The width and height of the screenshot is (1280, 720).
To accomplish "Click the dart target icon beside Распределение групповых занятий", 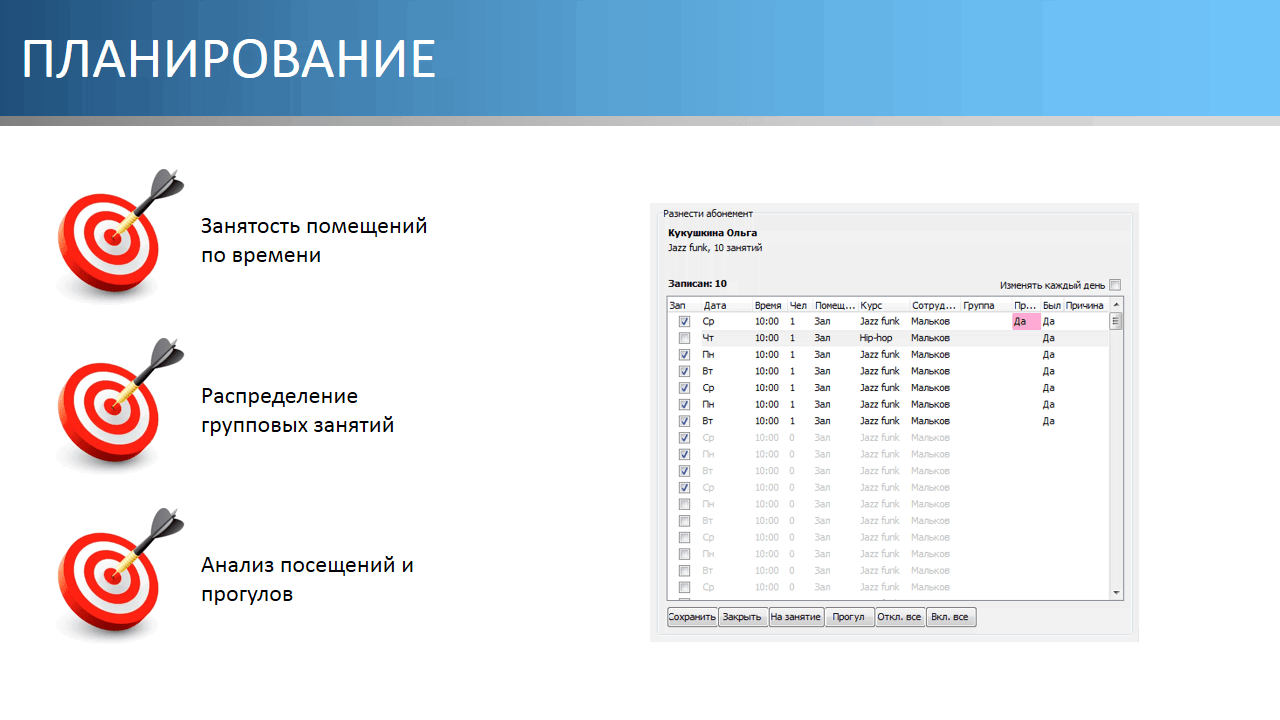I will tap(120, 405).
